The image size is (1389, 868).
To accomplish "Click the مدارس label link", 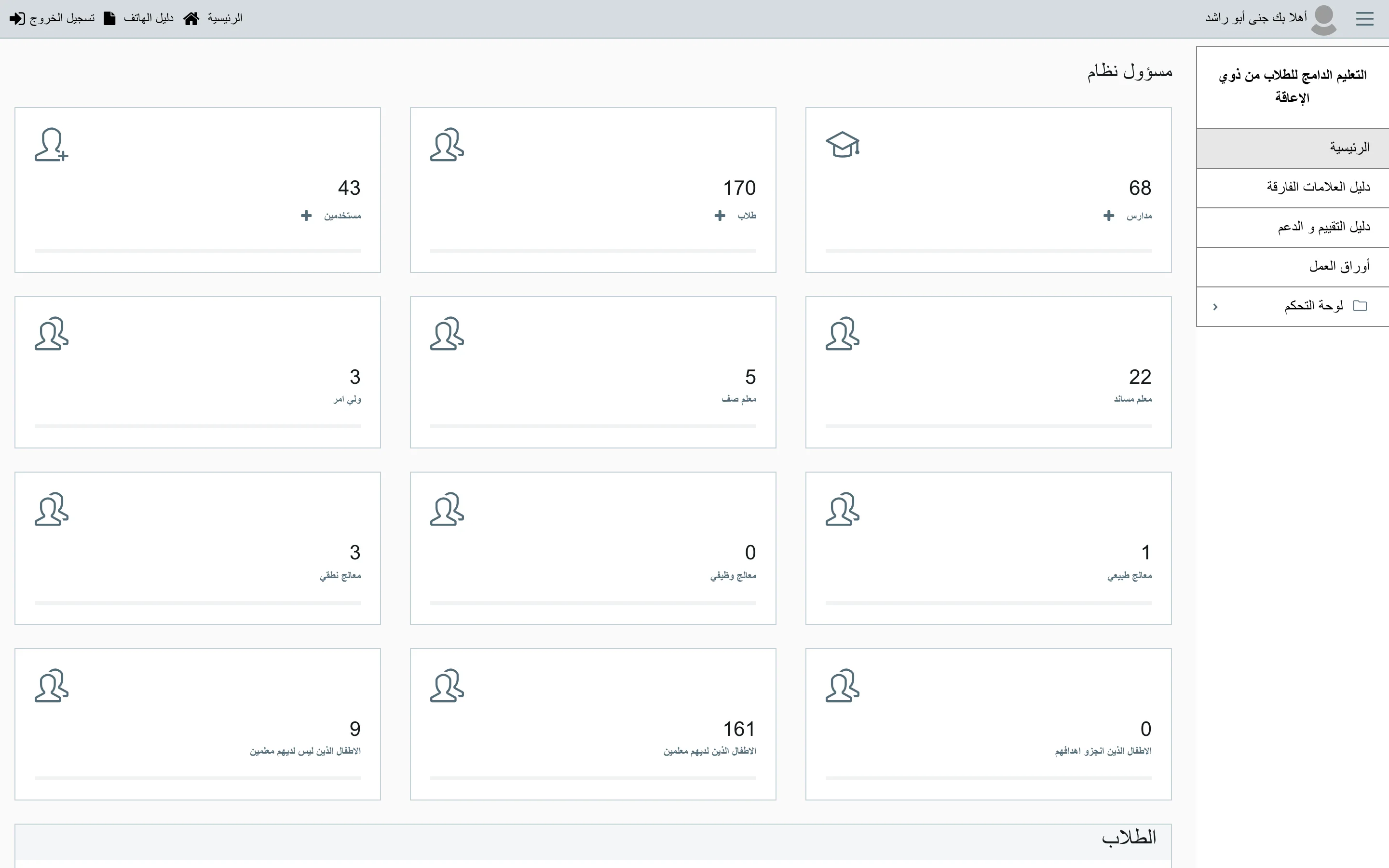I will click(x=1139, y=216).
